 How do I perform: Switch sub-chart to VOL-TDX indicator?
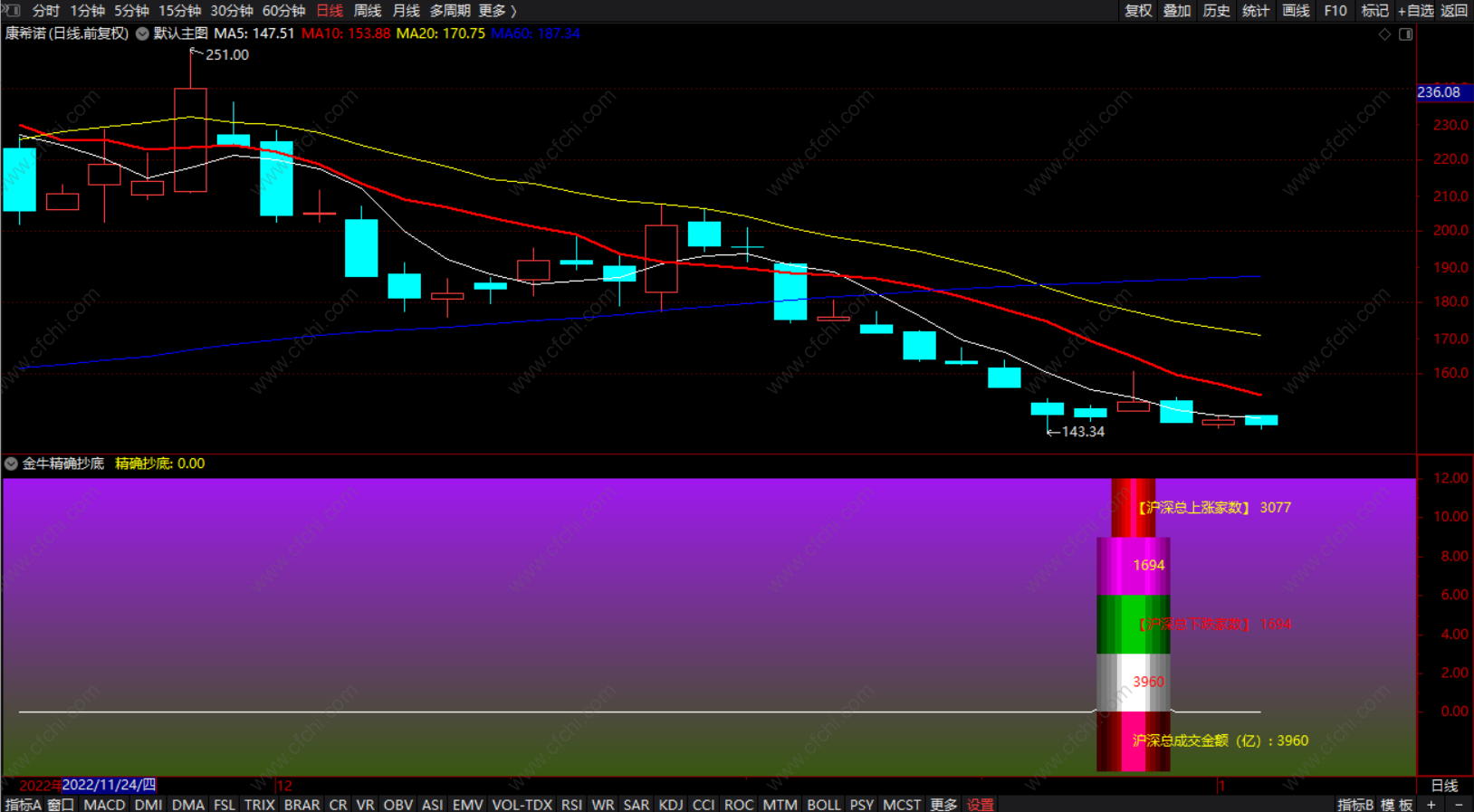[522, 804]
